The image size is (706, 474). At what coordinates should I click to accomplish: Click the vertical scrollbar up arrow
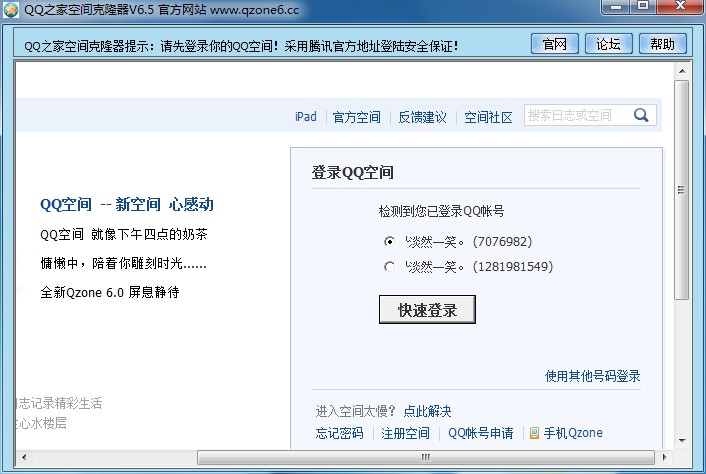pyautogui.click(x=682, y=71)
